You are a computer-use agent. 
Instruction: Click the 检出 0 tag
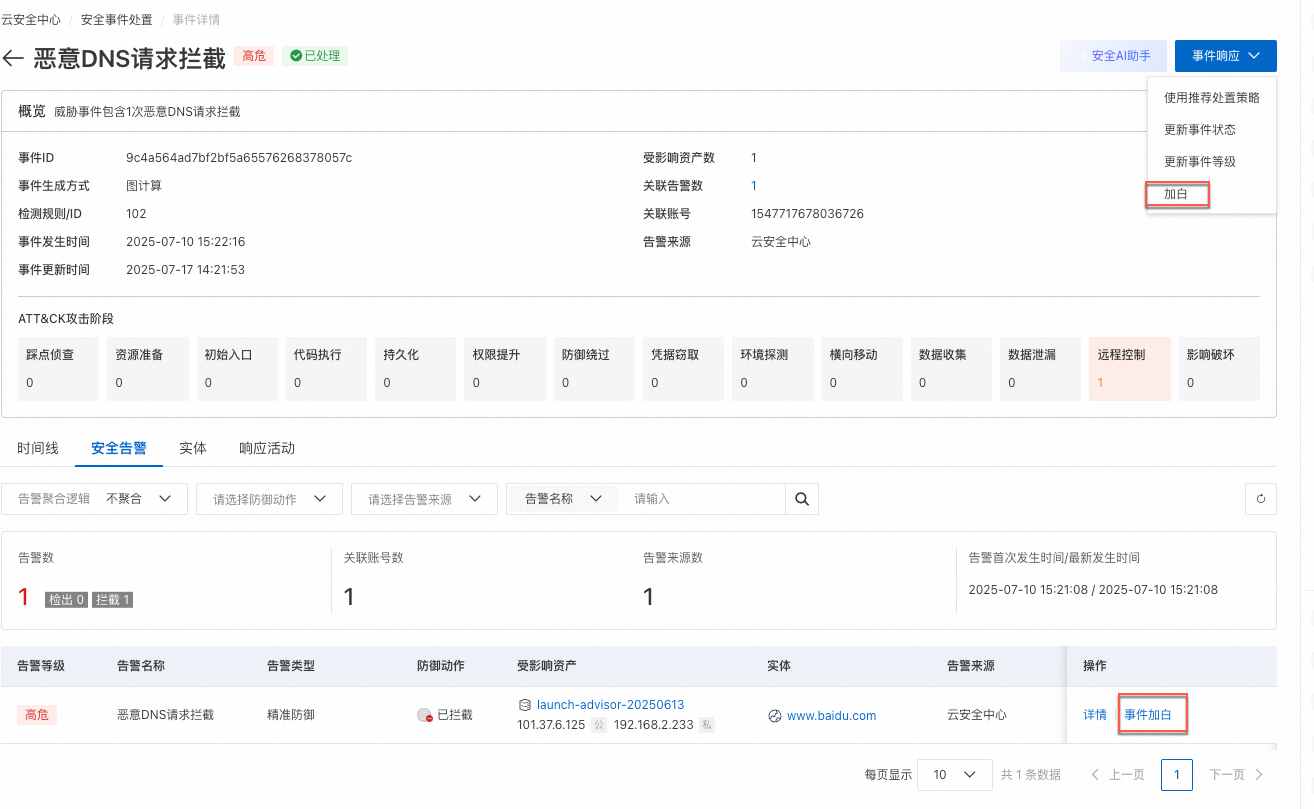(66, 599)
